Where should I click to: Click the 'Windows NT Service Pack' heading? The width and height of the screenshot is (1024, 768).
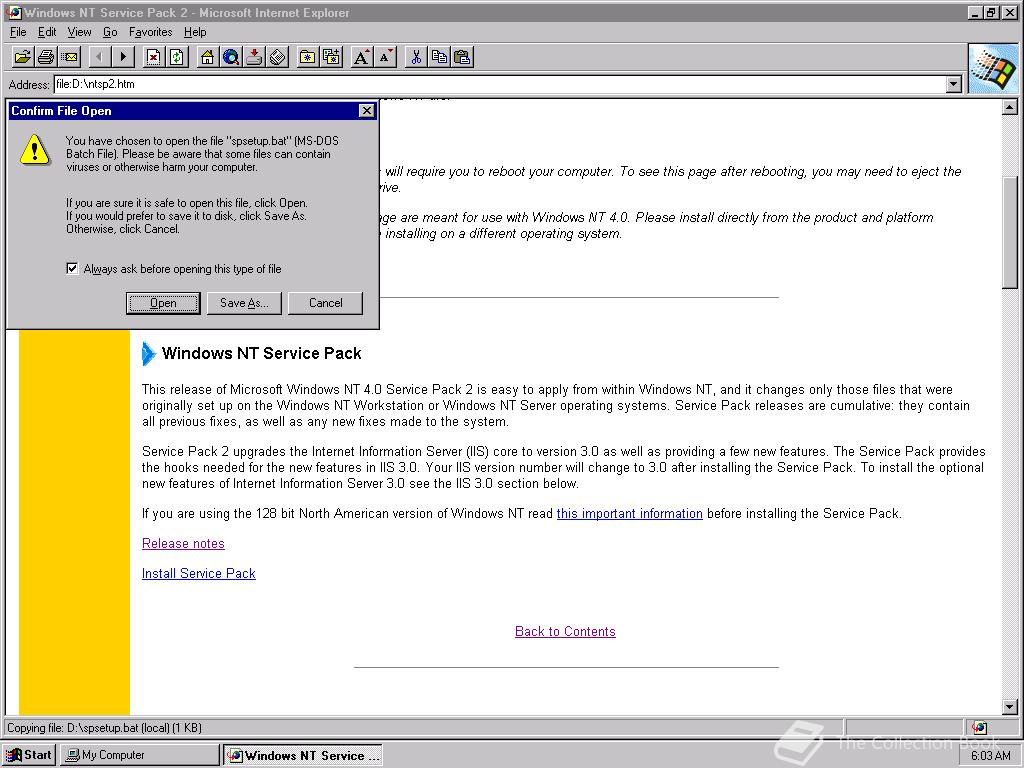pos(261,353)
